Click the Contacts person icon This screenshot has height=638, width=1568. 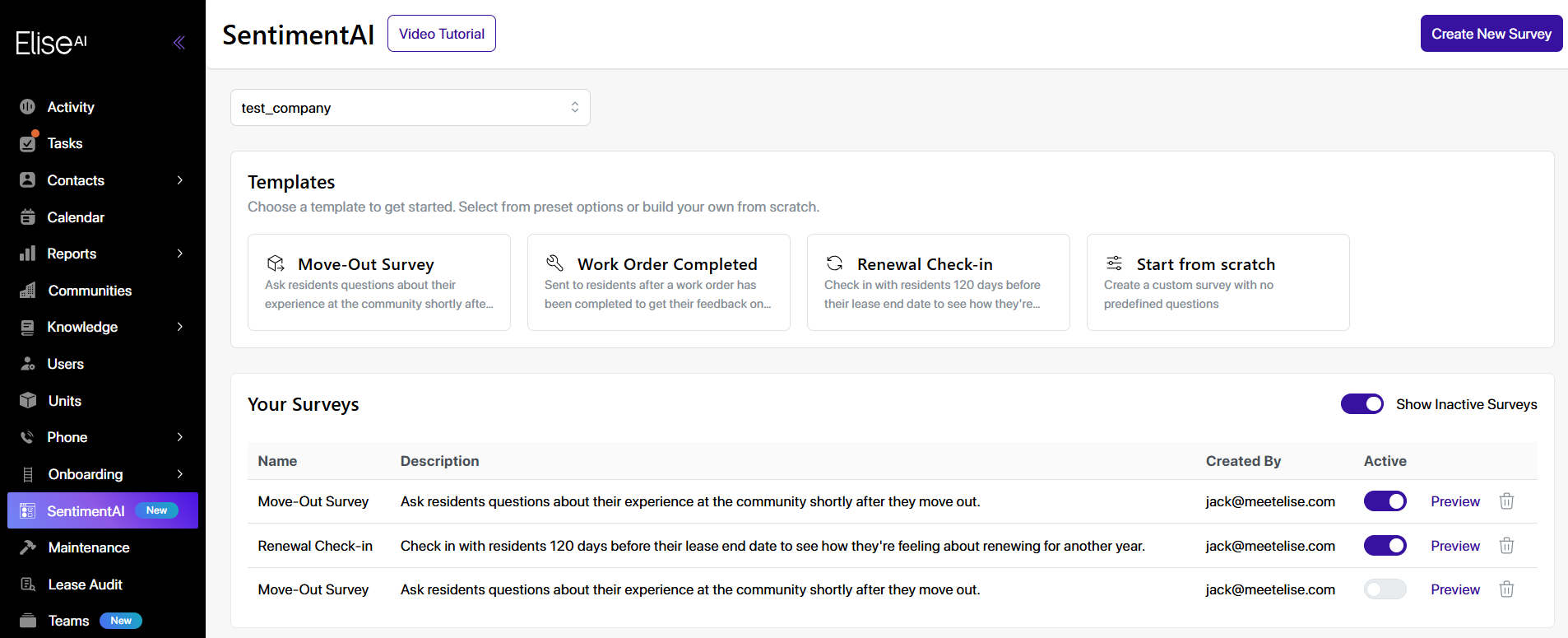pyautogui.click(x=28, y=180)
